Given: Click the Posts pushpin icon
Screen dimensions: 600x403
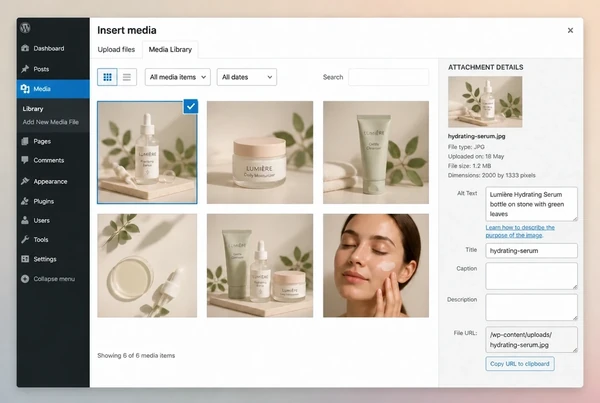Looking at the screenshot, I should click(25, 69).
